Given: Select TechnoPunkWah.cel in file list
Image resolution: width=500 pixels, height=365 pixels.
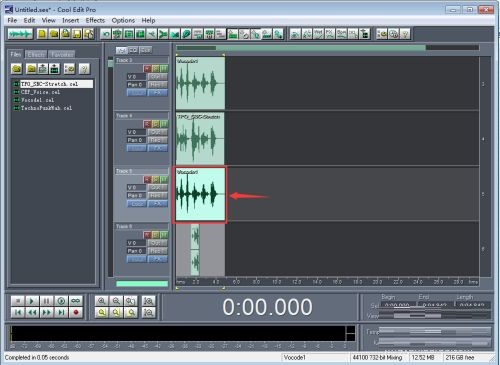Looking at the screenshot, I should tap(43, 108).
